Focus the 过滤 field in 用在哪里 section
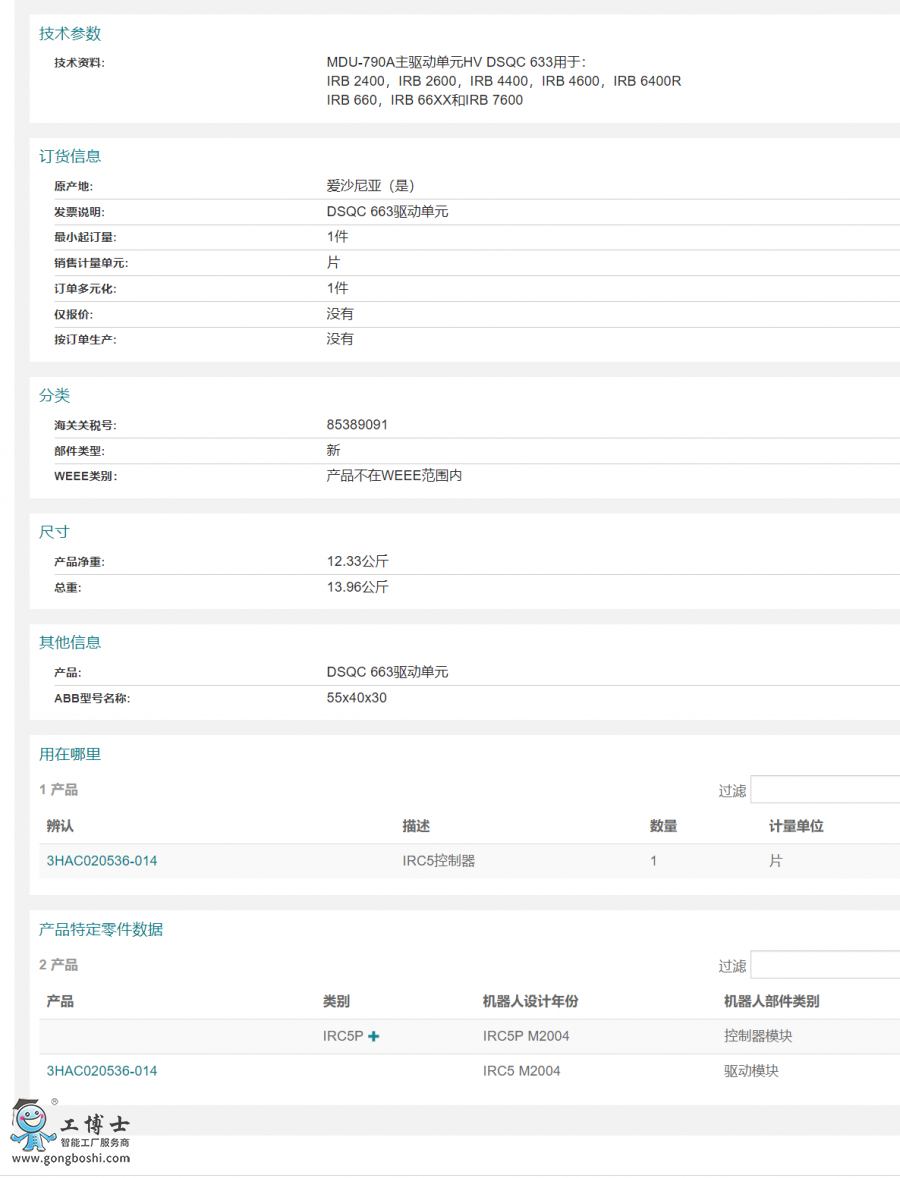The height and width of the screenshot is (1178, 900). (825, 790)
